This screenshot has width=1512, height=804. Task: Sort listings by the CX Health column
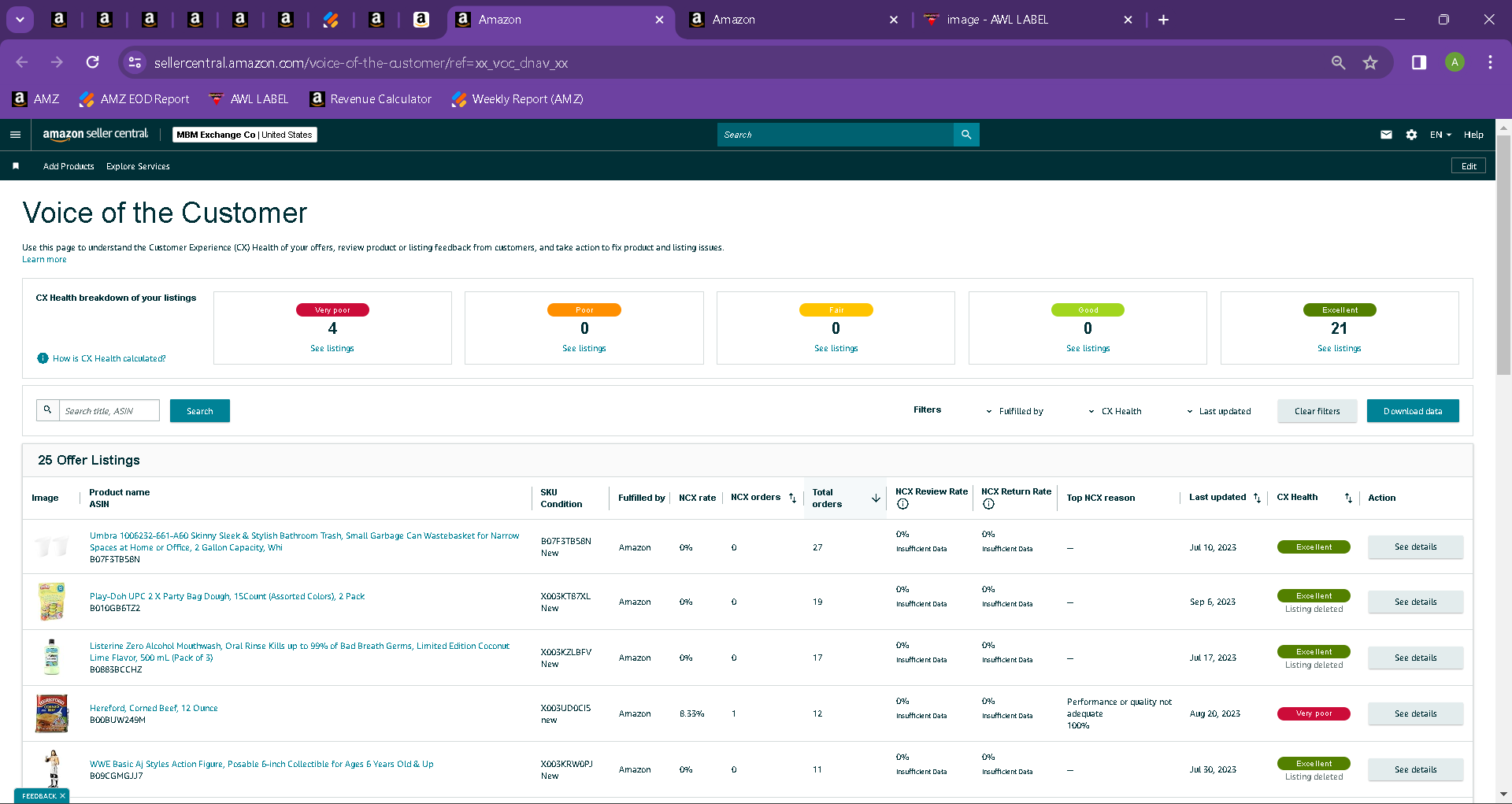point(1348,498)
